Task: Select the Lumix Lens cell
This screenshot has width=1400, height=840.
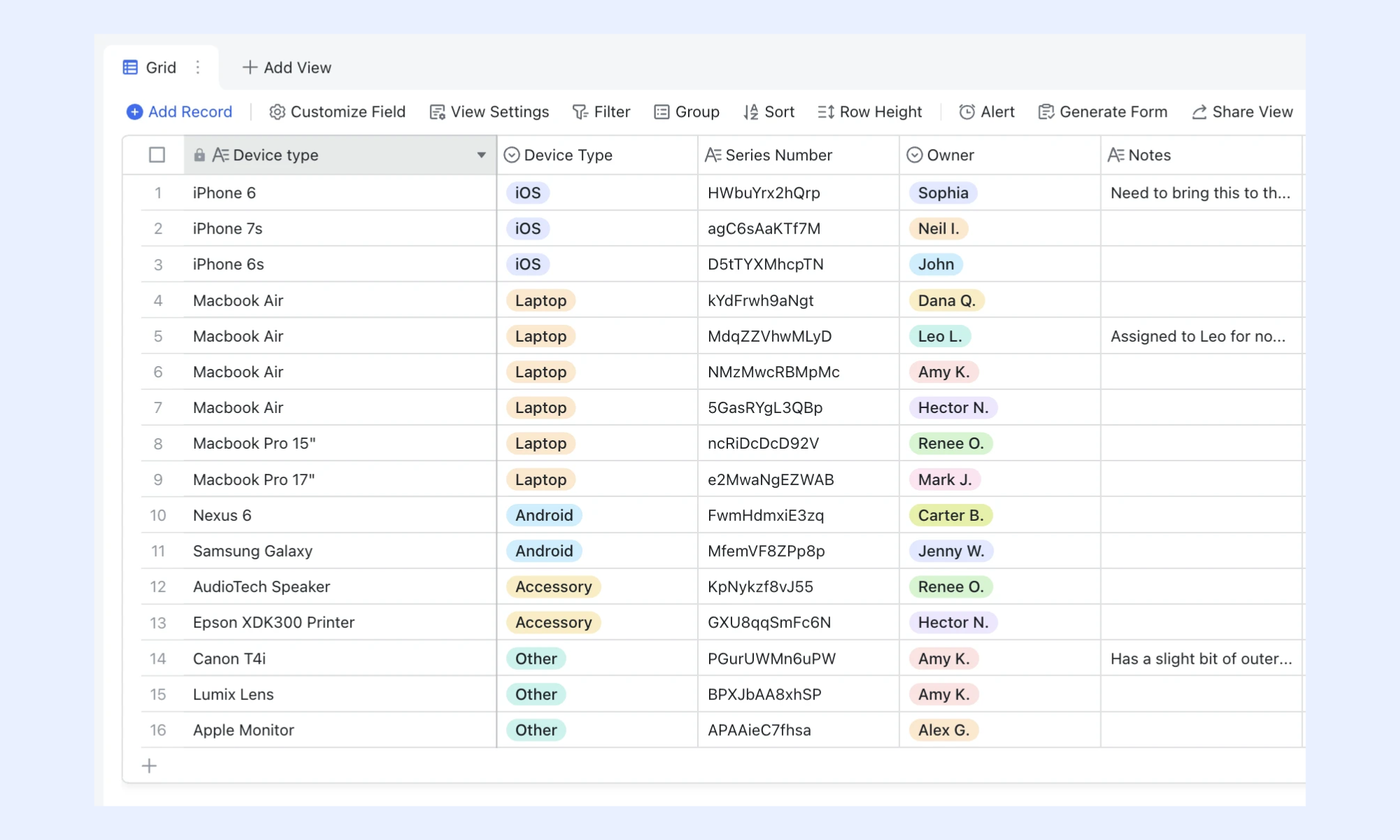Action: pyautogui.click(x=339, y=695)
